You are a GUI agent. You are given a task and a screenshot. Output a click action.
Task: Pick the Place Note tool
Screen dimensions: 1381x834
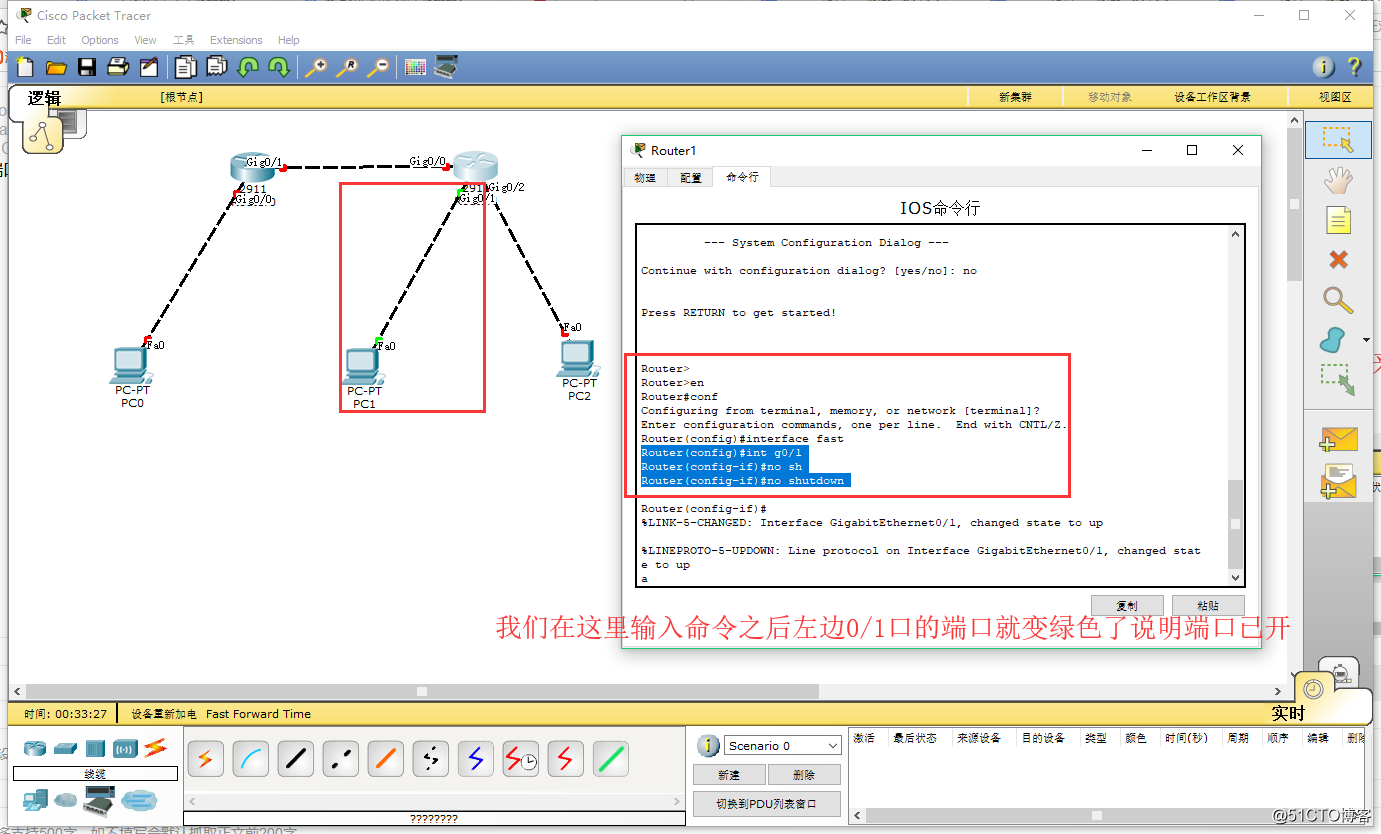coord(1338,220)
